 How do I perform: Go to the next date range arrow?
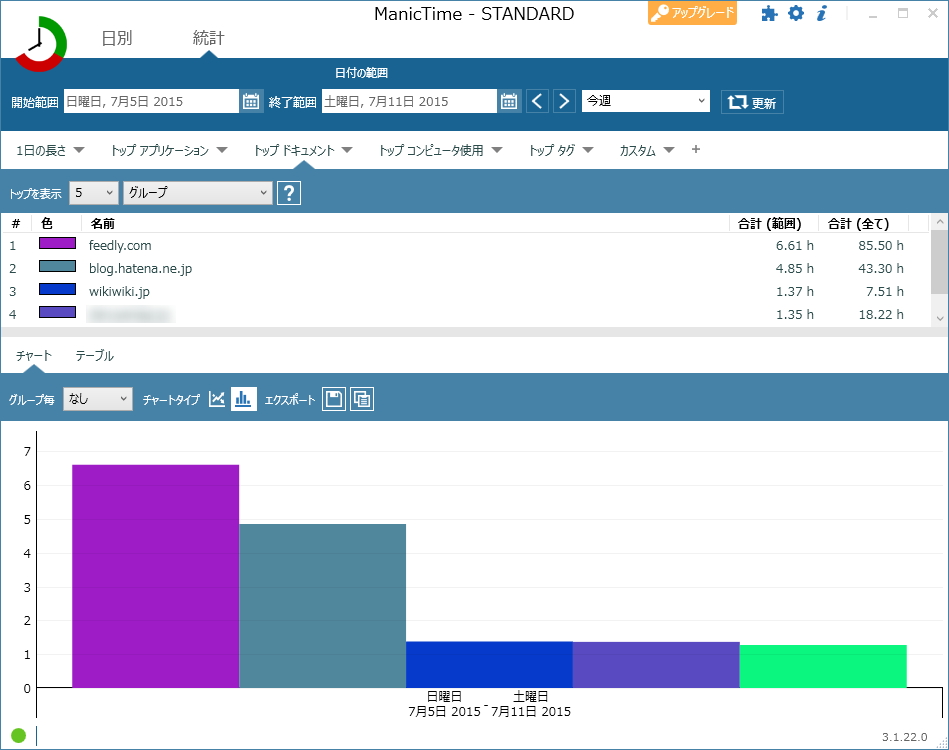pyautogui.click(x=564, y=101)
